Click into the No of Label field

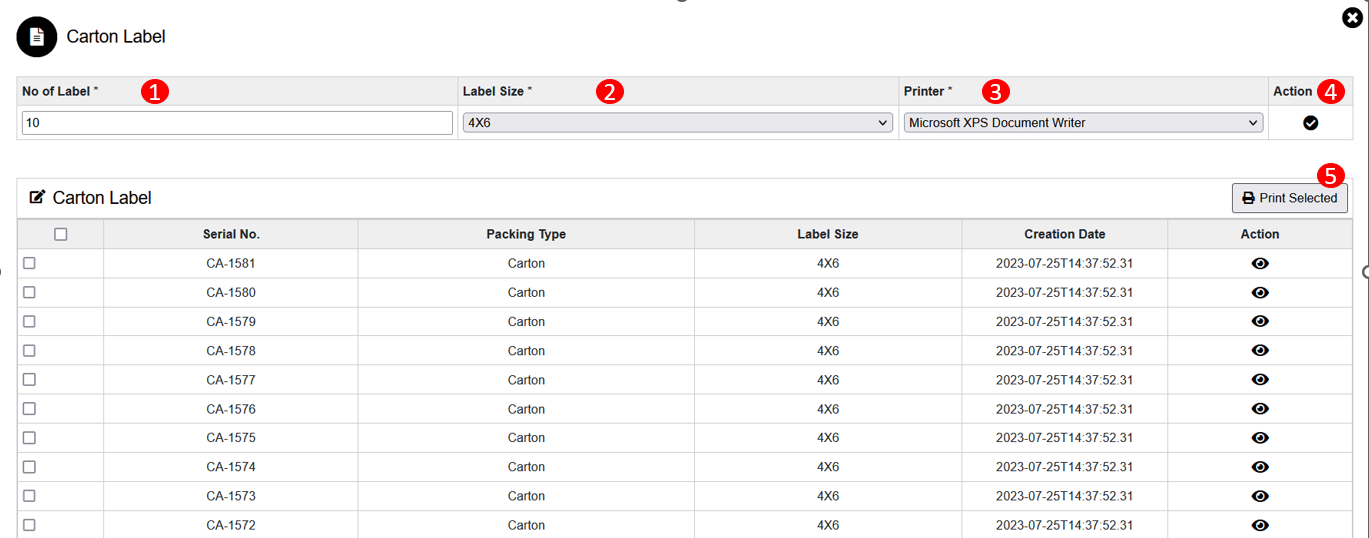(x=237, y=123)
